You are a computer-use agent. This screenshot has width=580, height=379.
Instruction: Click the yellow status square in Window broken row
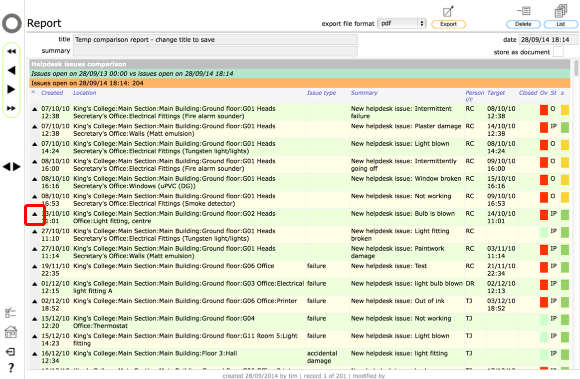pyautogui.click(x=565, y=180)
